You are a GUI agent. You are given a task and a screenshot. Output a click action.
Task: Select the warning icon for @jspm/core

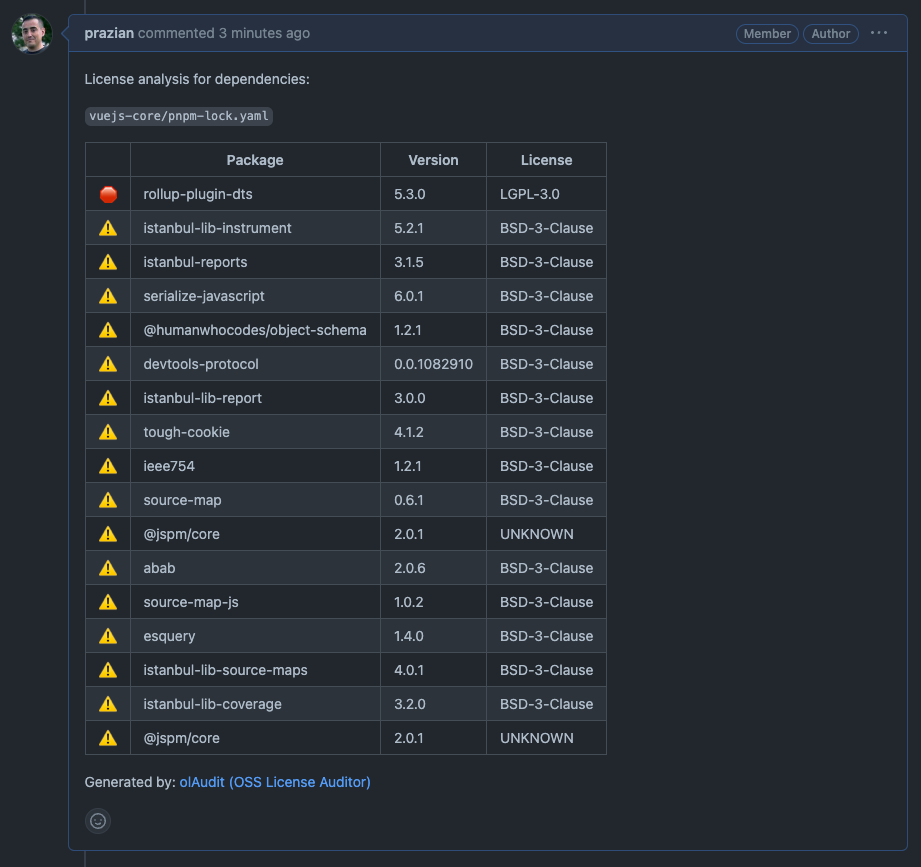click(x=107, y=534)
